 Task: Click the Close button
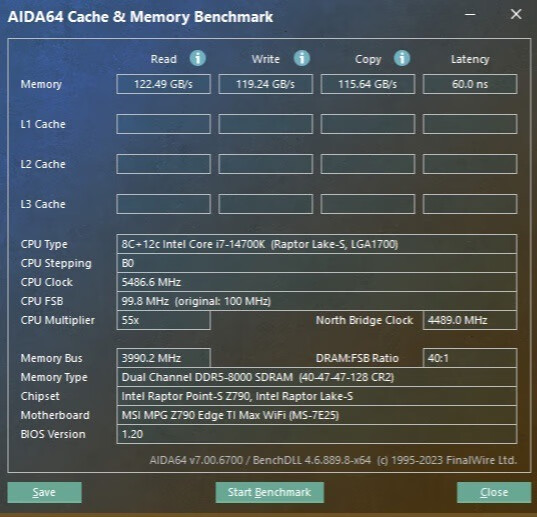(x=494, y=492)
